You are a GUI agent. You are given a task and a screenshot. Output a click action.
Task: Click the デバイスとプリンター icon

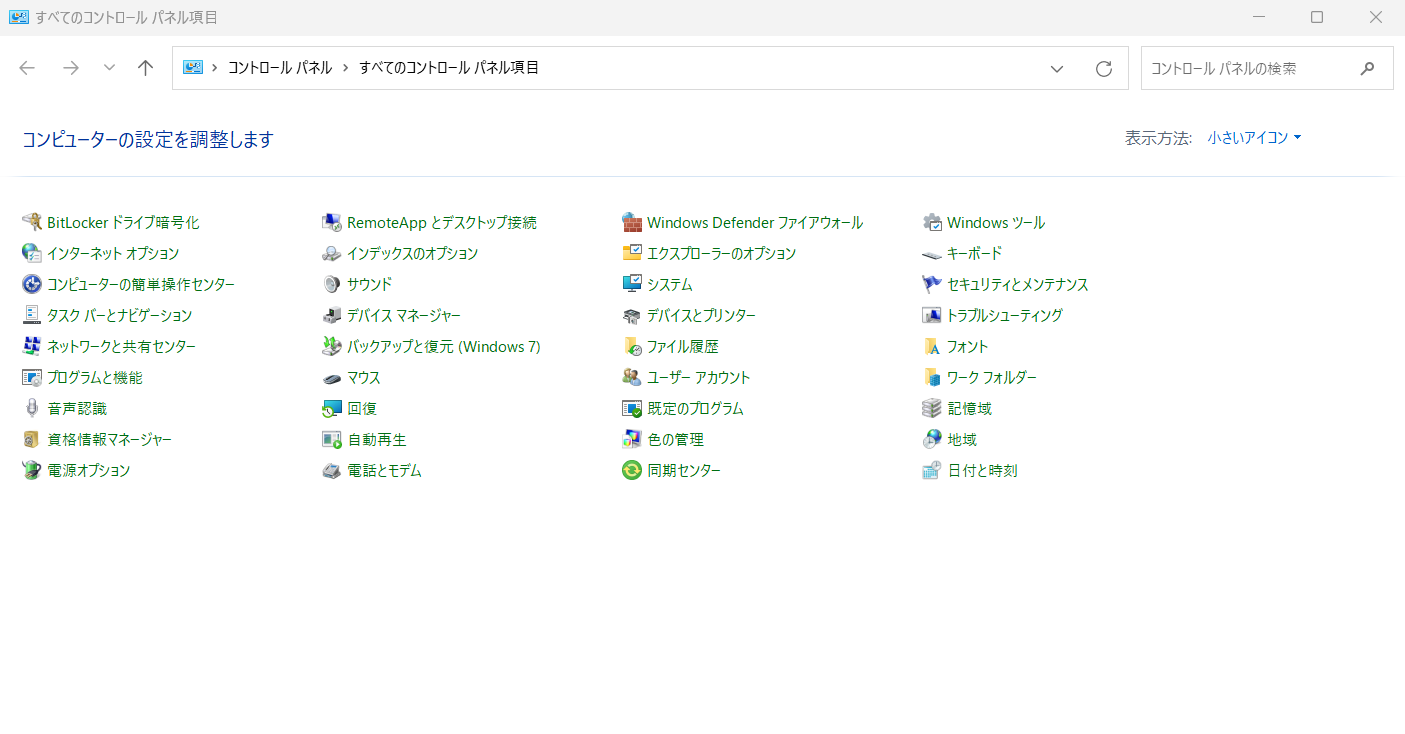(x=631, y=315)
